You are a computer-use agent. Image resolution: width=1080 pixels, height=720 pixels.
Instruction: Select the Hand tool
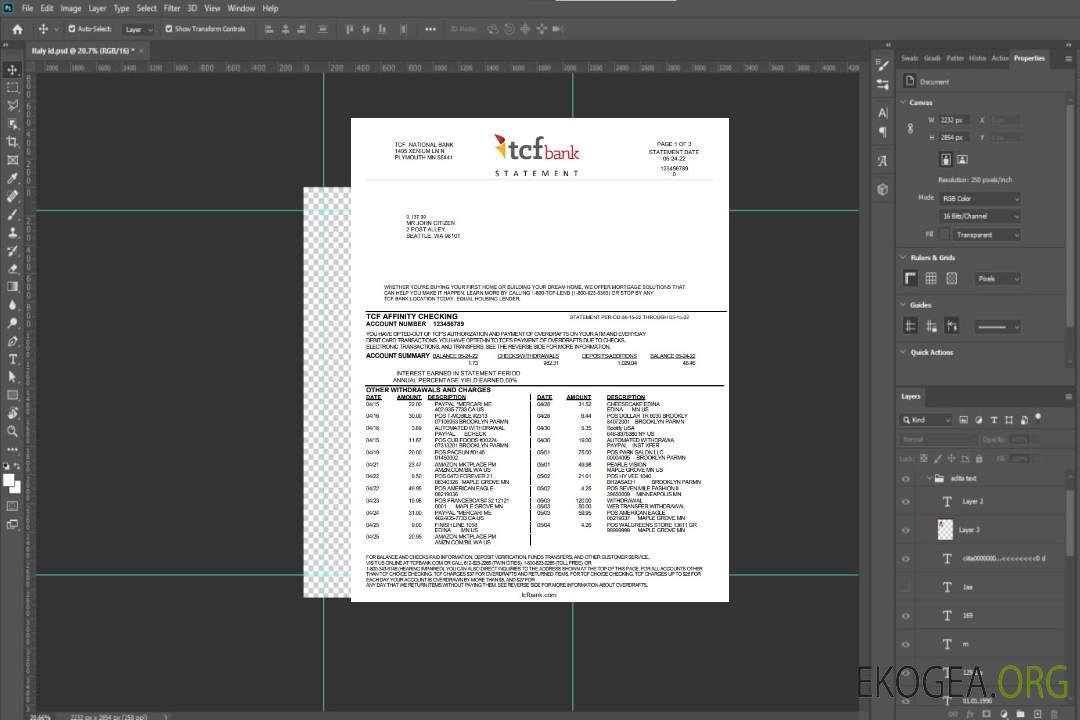click(x=12, y=413)
